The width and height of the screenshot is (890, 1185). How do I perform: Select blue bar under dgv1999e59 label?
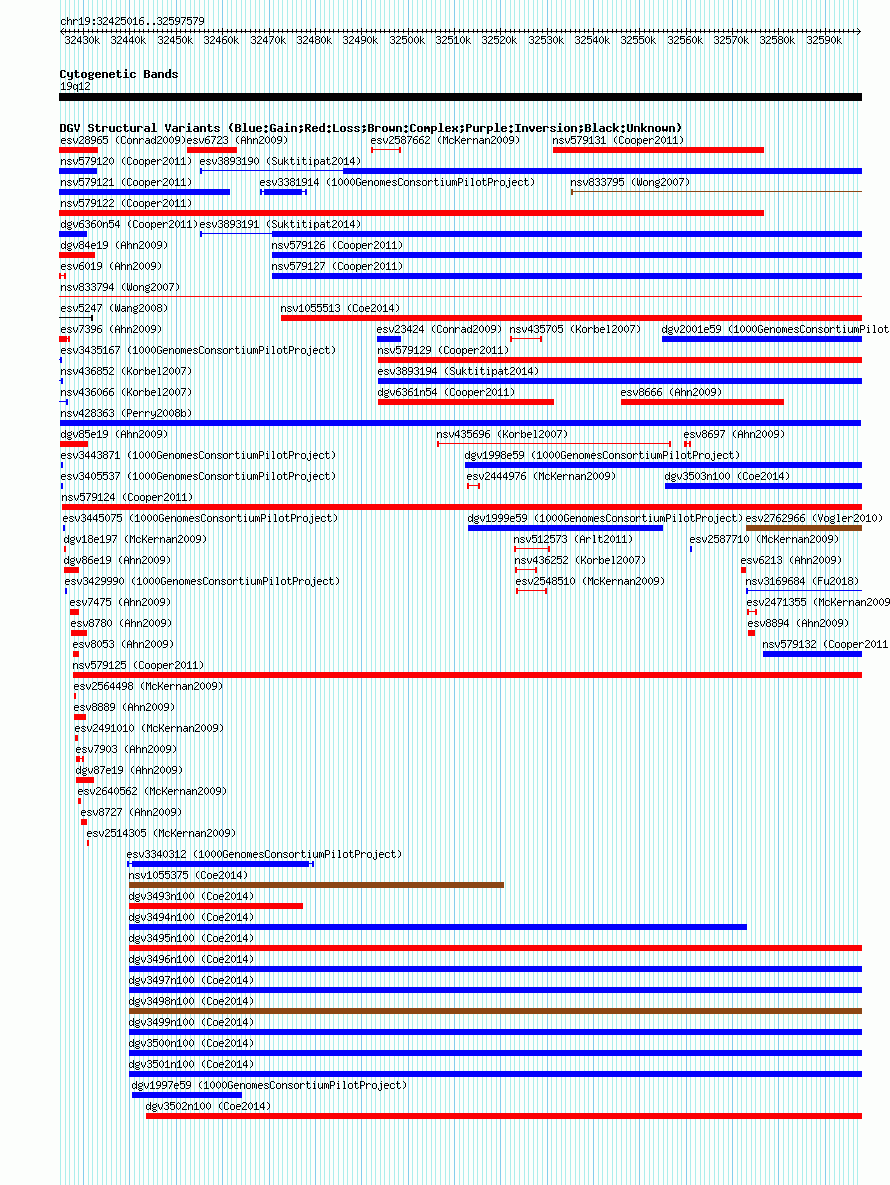click(565, 528)
